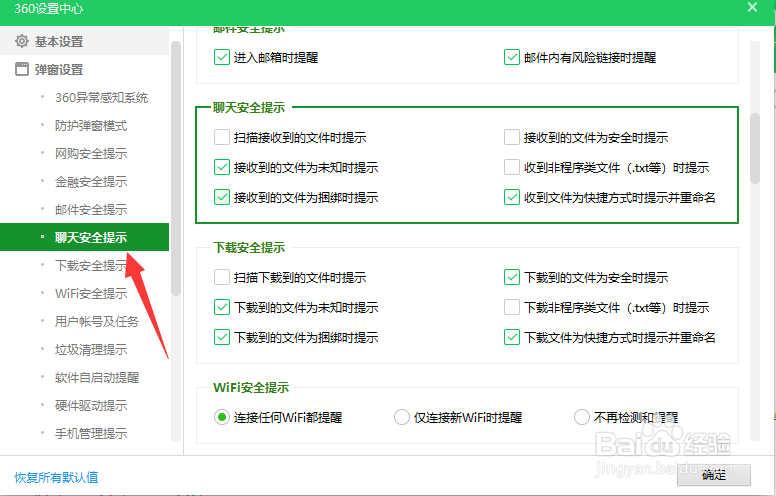Viewport: 776px width, 496px height.
Task: Uncheck 邮件内有风险链接时提醒 checkbox
Action: point(512,57)
